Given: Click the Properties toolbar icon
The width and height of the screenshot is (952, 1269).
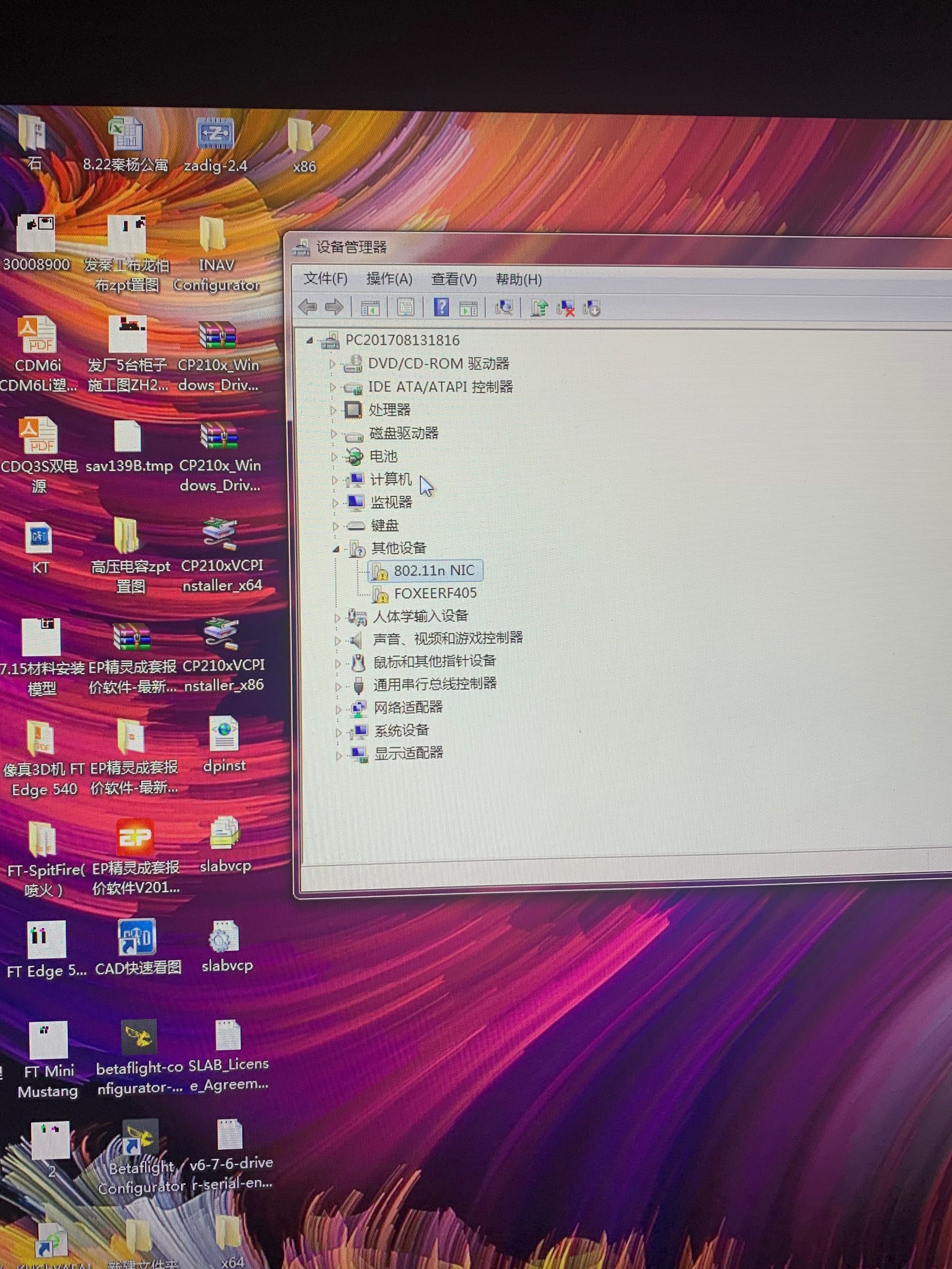Looking at the screenshot, I should [406, 307].
